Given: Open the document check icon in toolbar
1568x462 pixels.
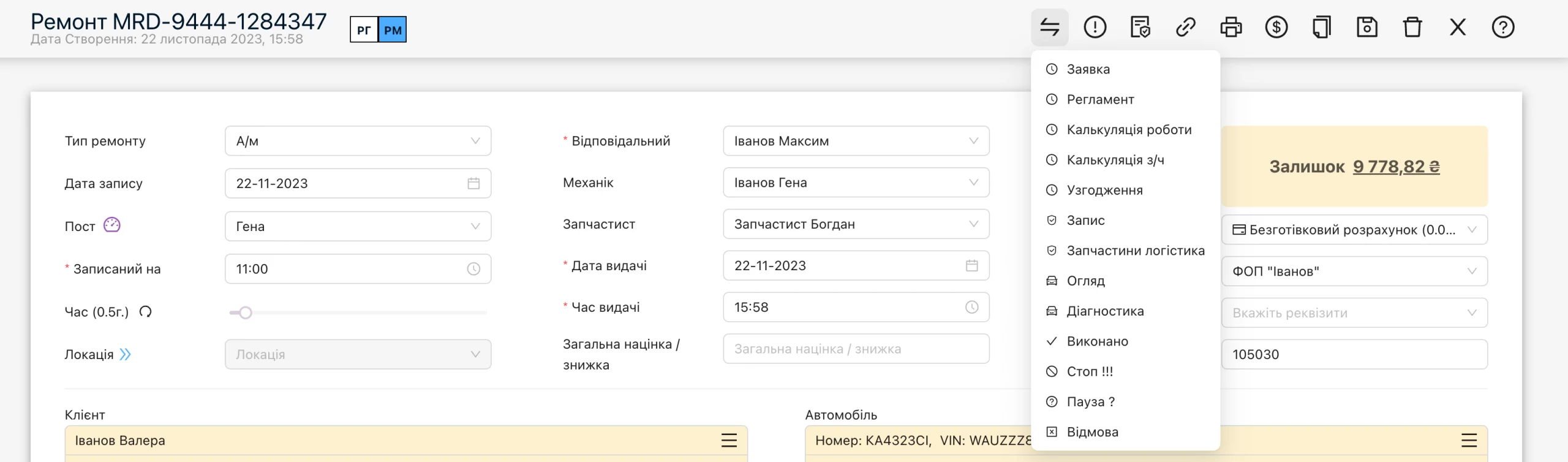Looking at the screenshot, I should (x=1140, y=27).
